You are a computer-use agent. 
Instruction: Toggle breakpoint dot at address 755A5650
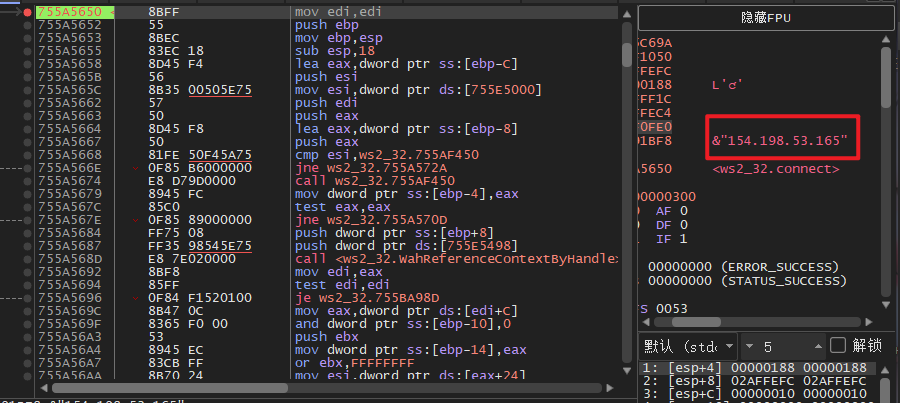point(27,11)
